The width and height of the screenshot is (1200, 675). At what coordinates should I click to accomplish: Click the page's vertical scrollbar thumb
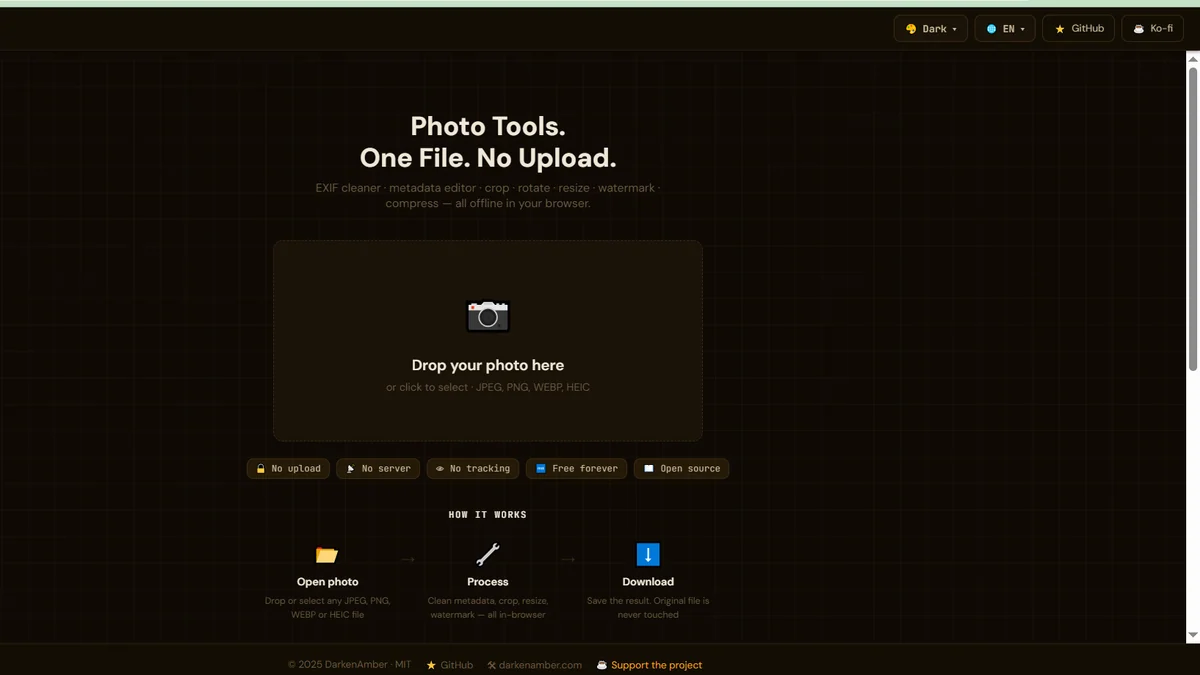click(x=1192, y=220)
